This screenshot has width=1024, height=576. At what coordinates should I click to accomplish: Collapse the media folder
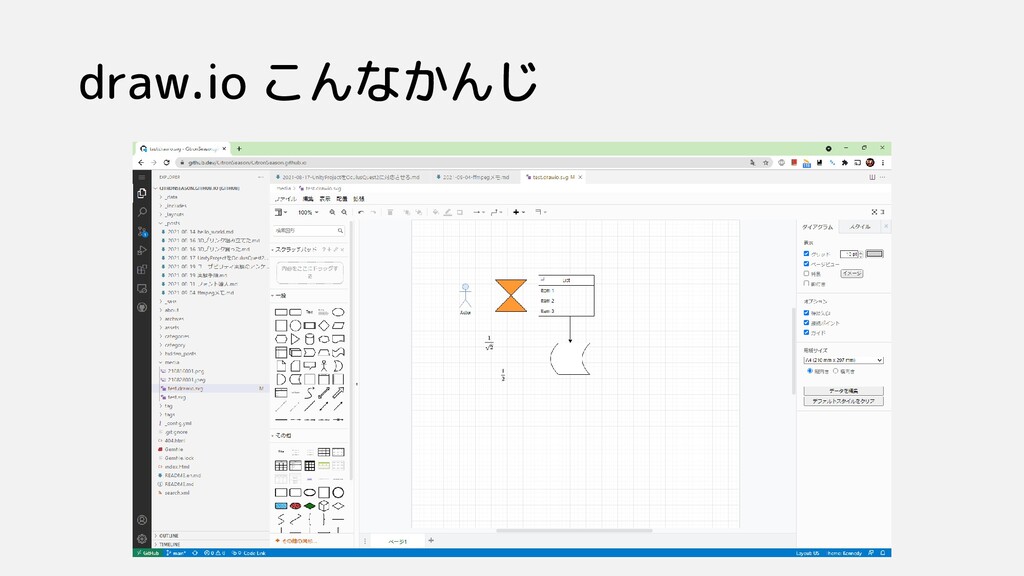(170, 362)
